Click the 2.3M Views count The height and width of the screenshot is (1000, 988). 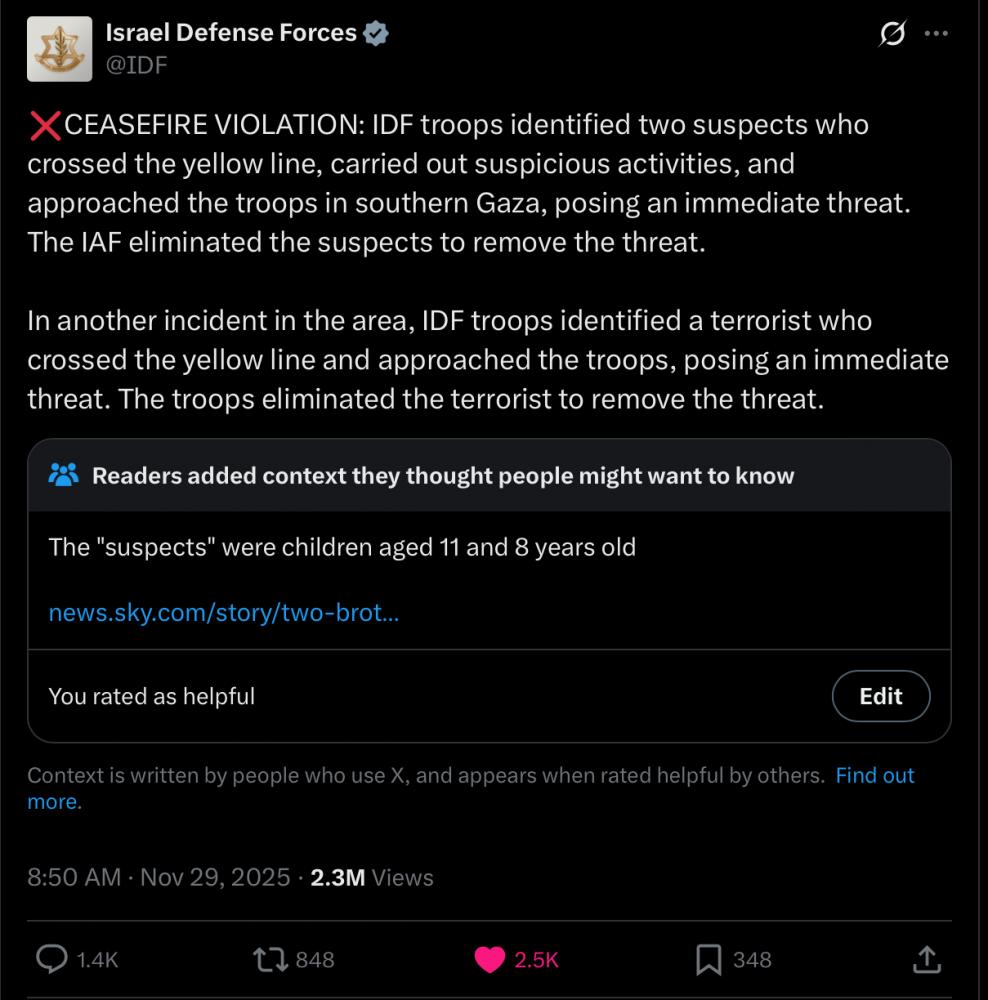point(372,878)
